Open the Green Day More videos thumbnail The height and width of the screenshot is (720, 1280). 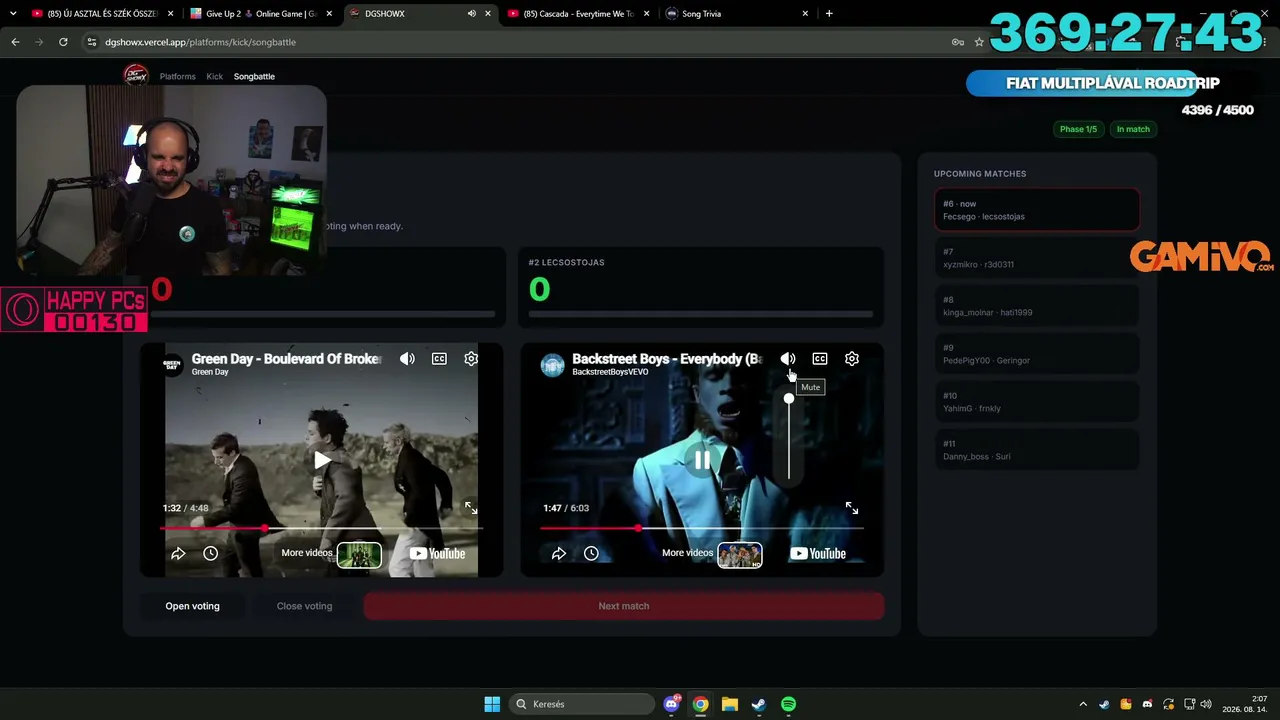[359, 554]
